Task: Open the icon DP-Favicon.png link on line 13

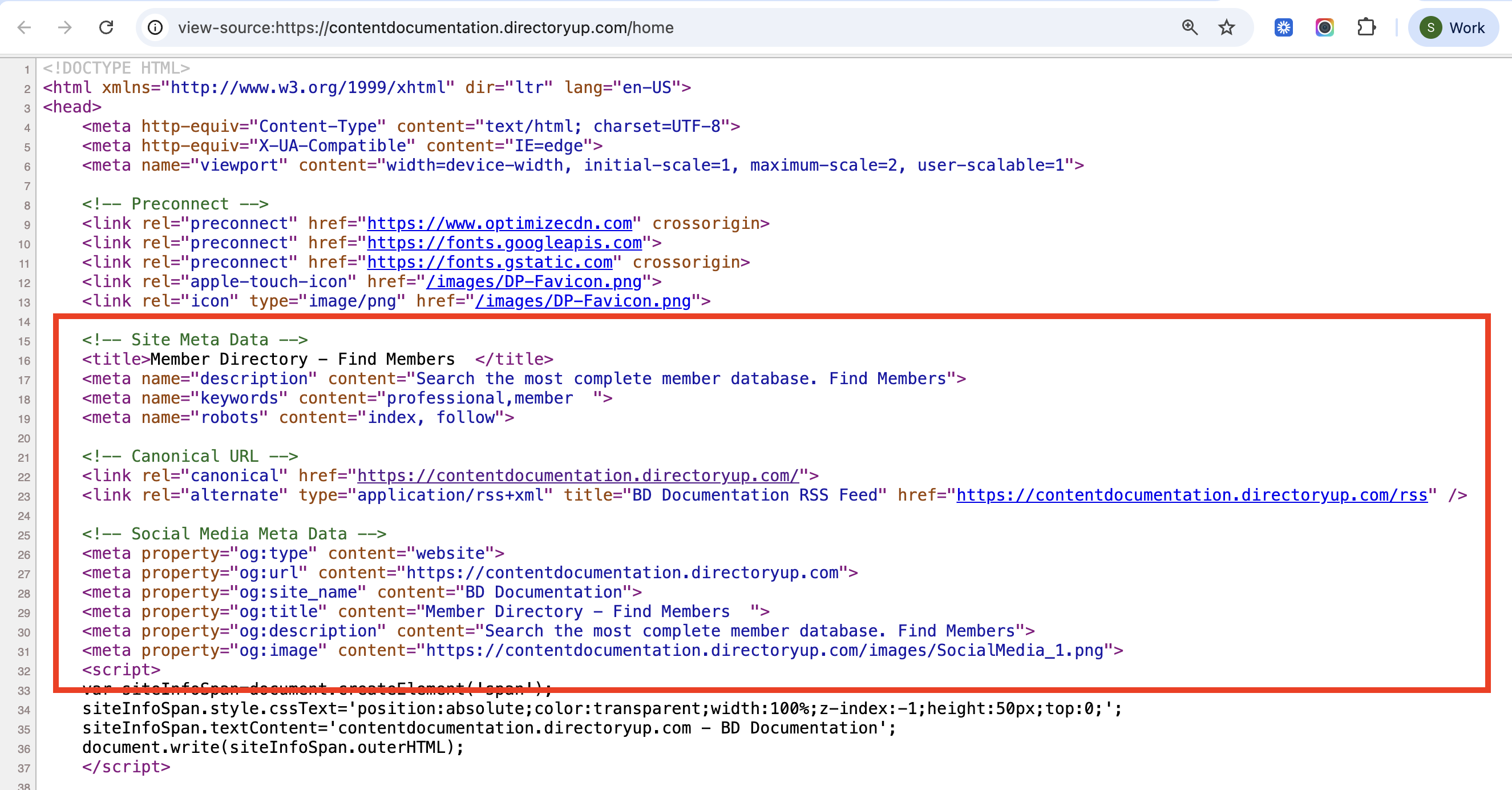Action: click(583, 301)
